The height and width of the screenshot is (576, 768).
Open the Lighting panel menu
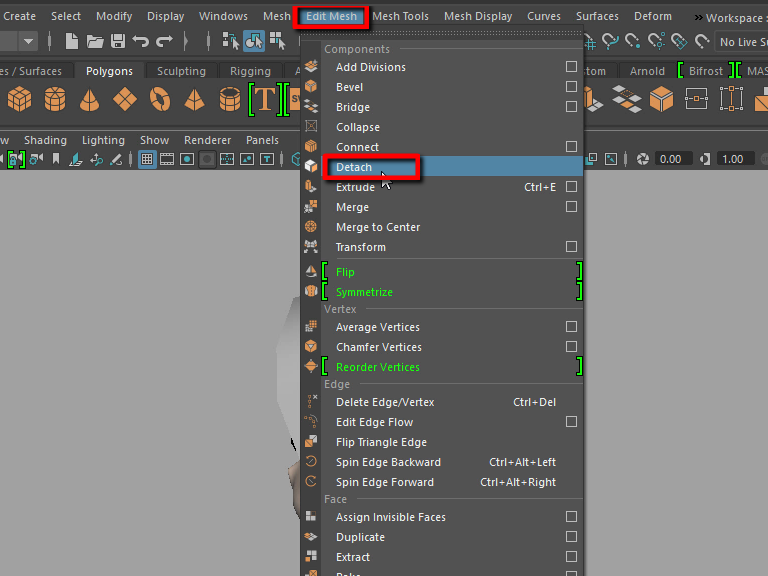[103, 140]
